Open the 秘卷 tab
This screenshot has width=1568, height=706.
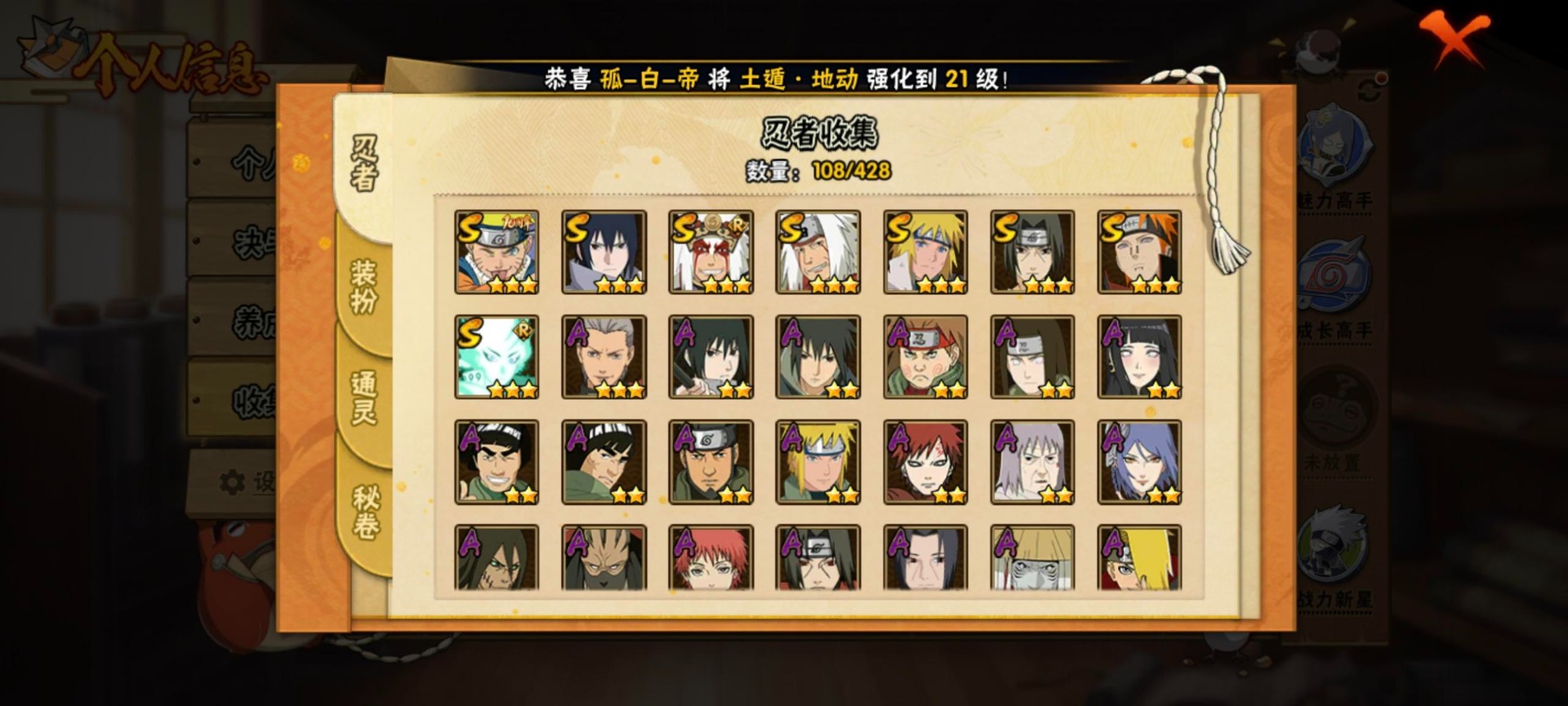(364, 512)
